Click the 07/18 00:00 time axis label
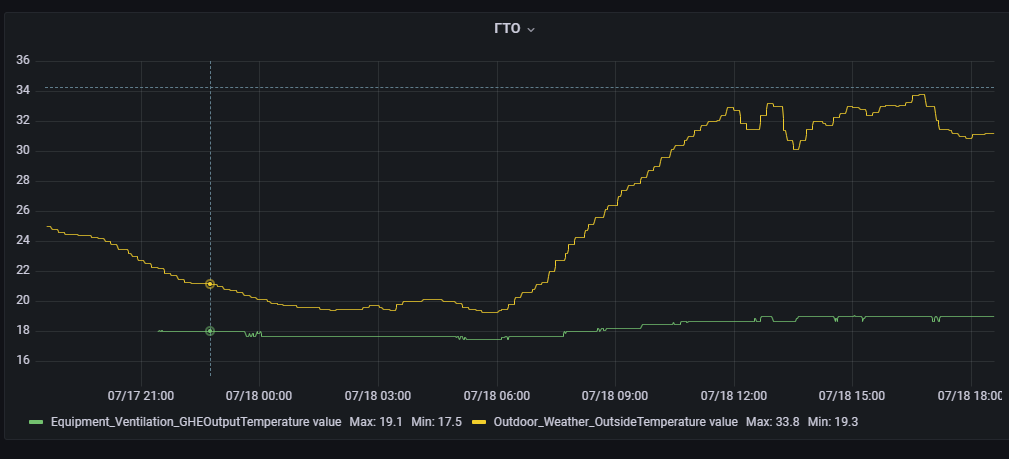The image size is (1009, 459). tap(259, 395)
